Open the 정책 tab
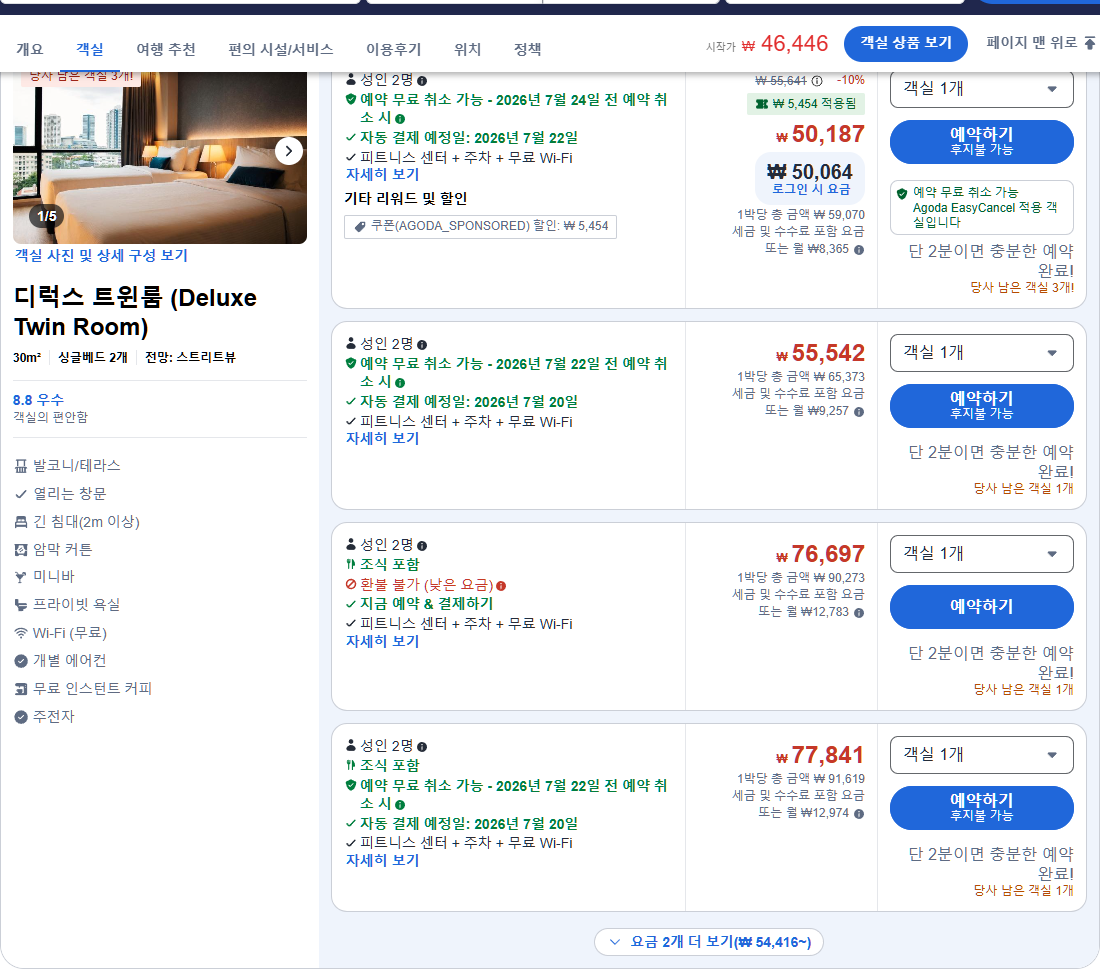 (528, 49)
